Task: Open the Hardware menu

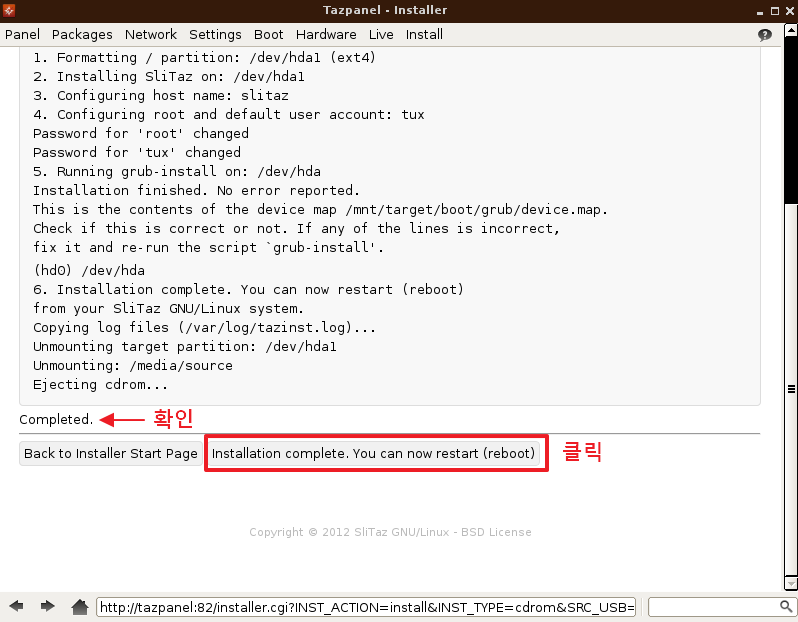Action: pos(326,35)
